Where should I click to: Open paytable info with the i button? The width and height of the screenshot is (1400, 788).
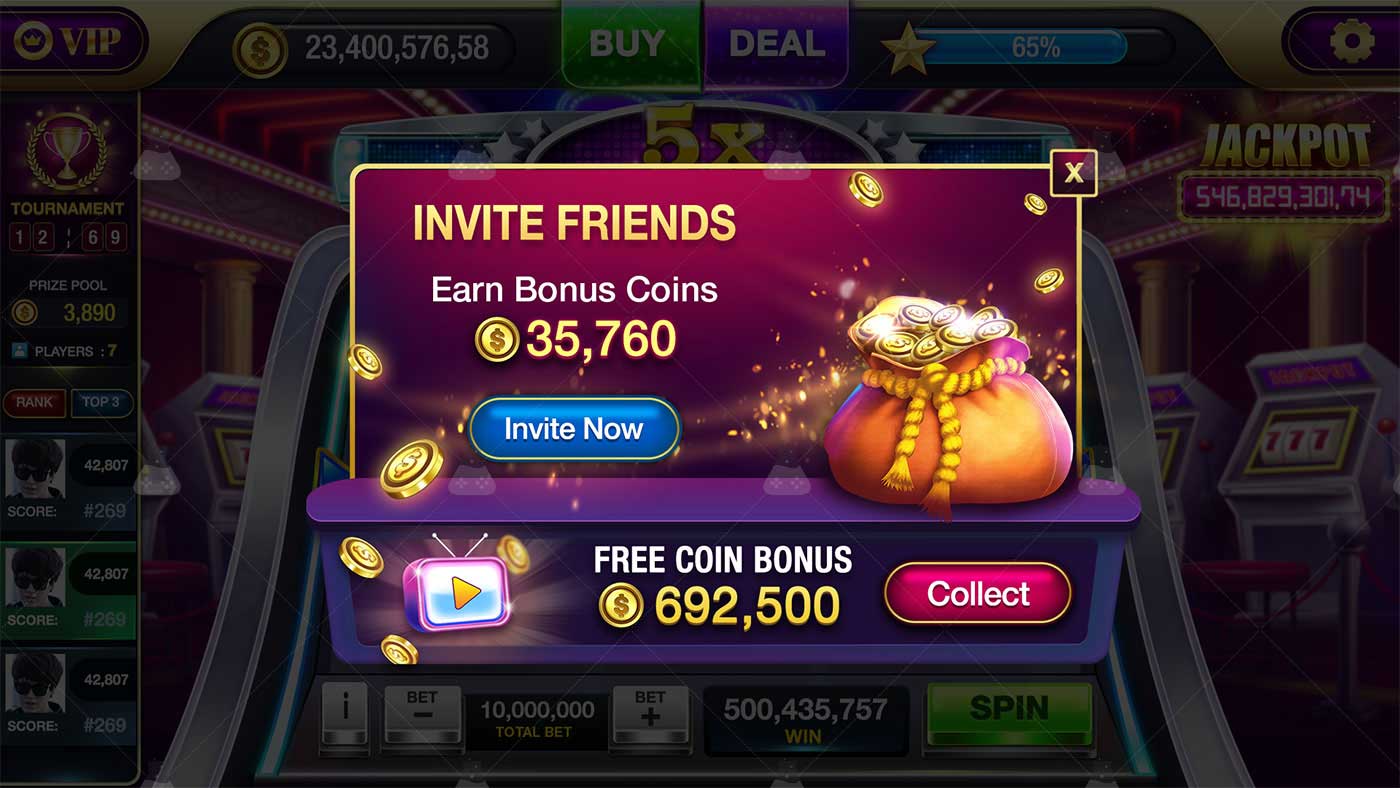point(346,712)
